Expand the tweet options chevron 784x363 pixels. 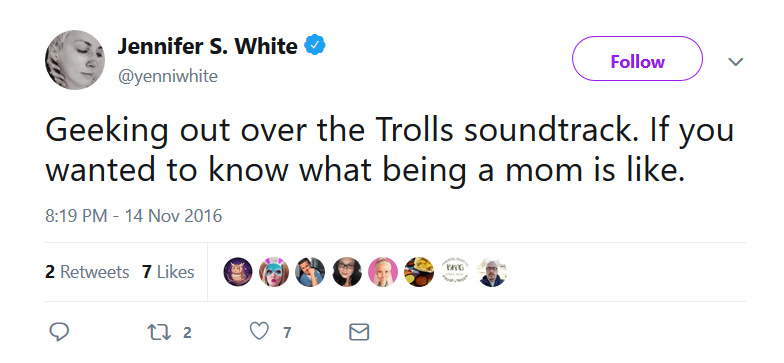(736, 62)
